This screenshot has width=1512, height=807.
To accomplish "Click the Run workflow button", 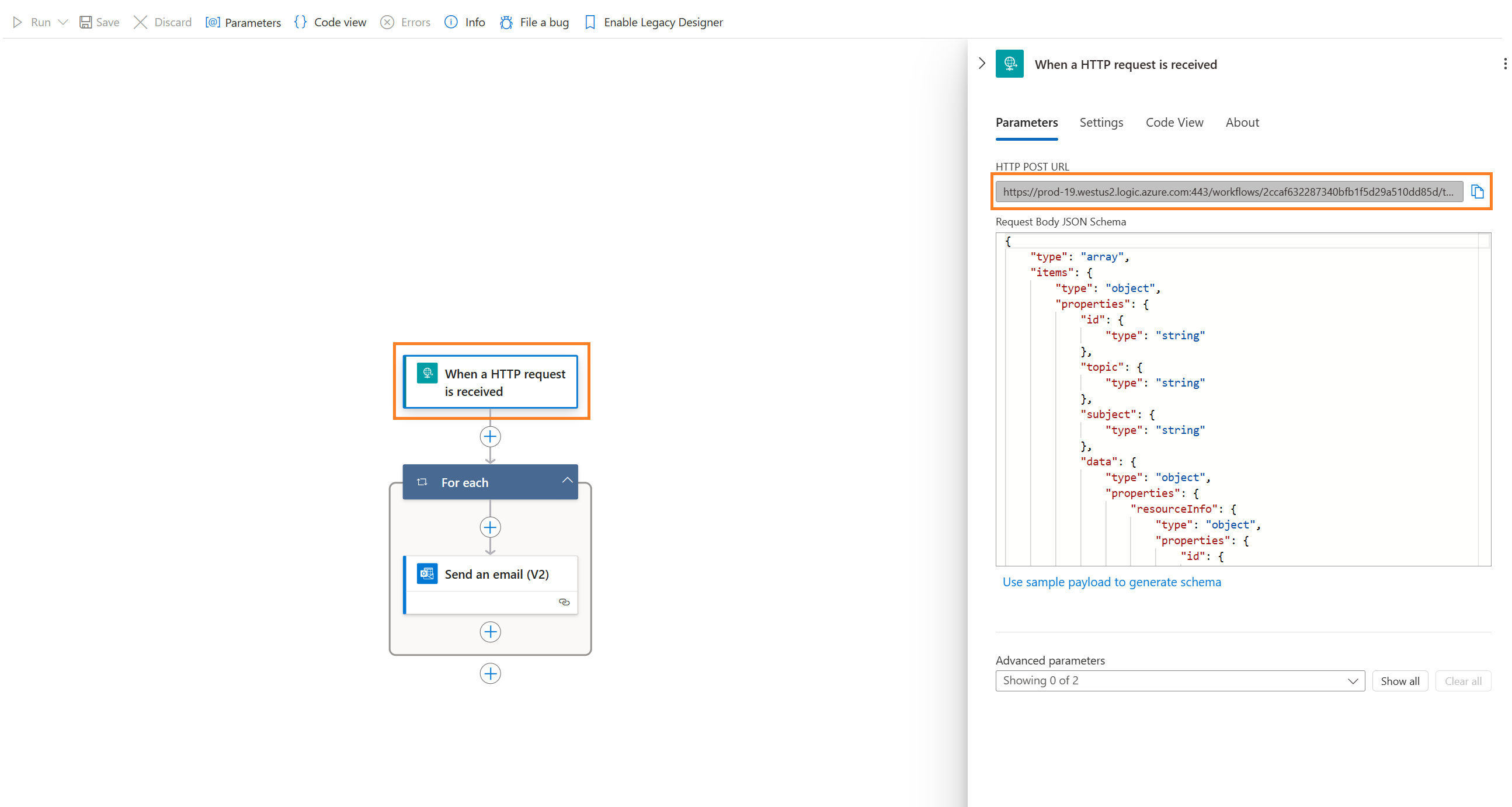I will click(x=37, y=22).
